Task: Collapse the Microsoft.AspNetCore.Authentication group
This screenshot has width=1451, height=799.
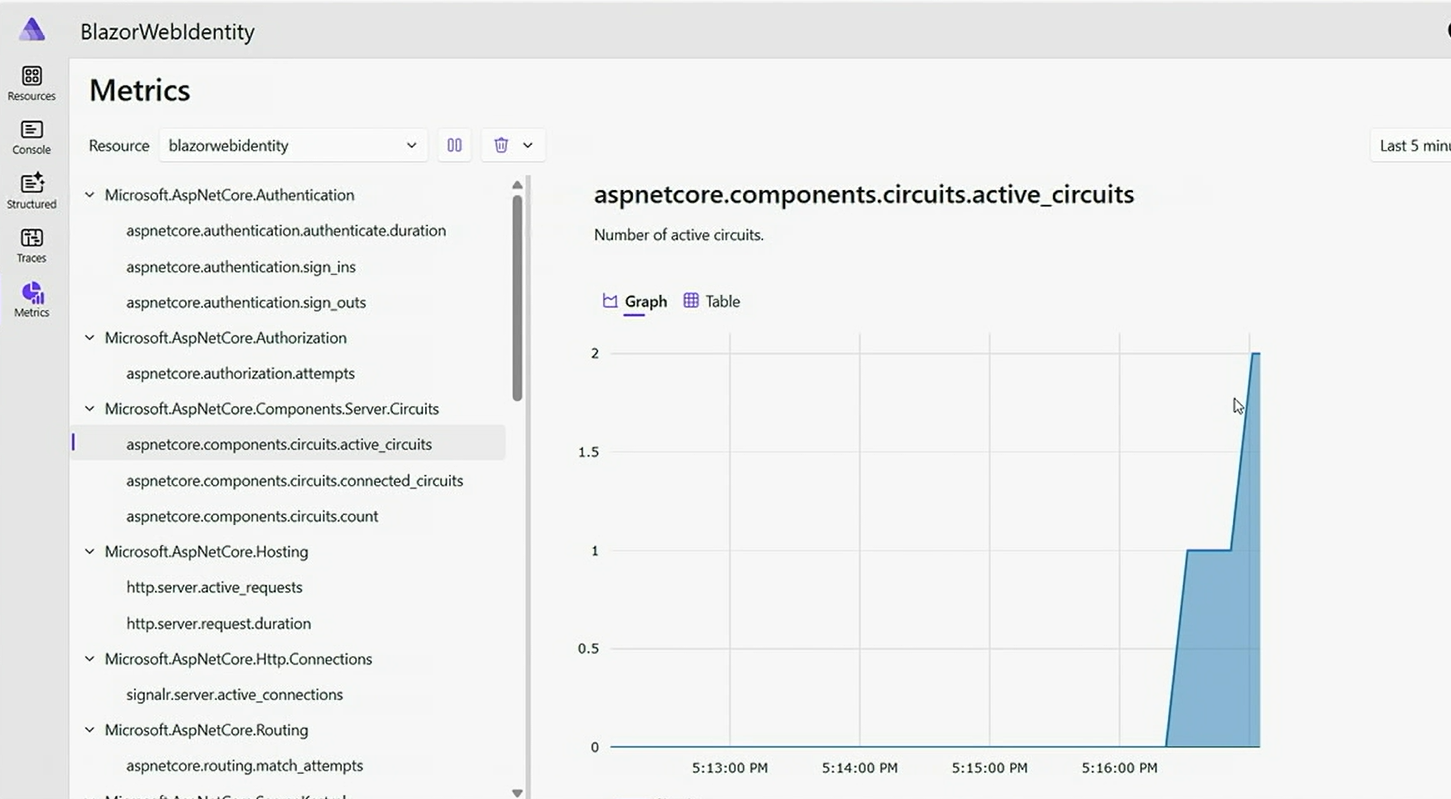Action: pos(90,195)
